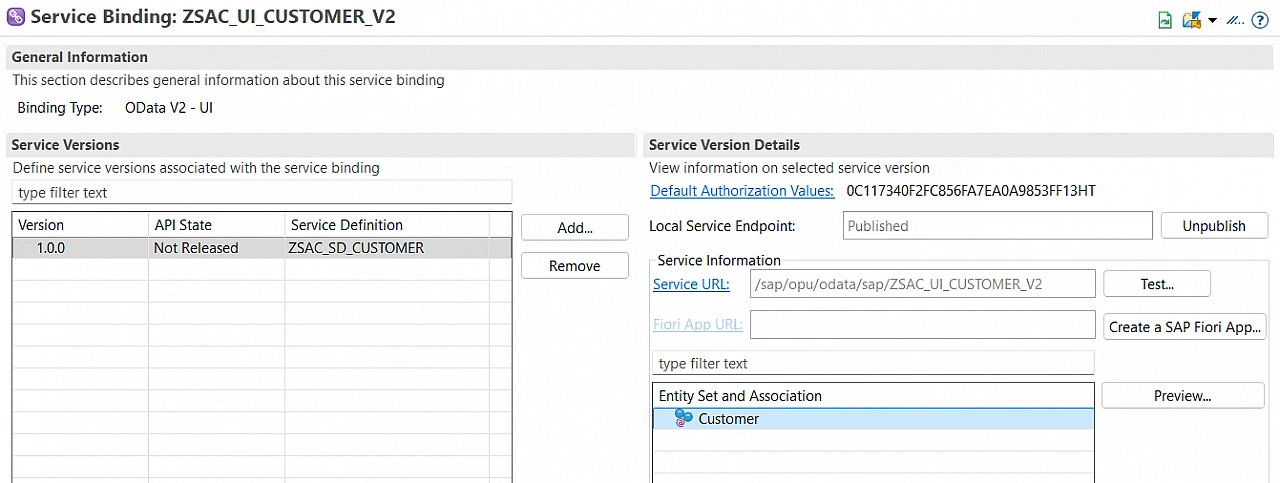Image resolution: width=1280 pixels, height=483 pixels.
Task: Click the General Information section header
Action: pyautogui.click(x=640, y=57)
